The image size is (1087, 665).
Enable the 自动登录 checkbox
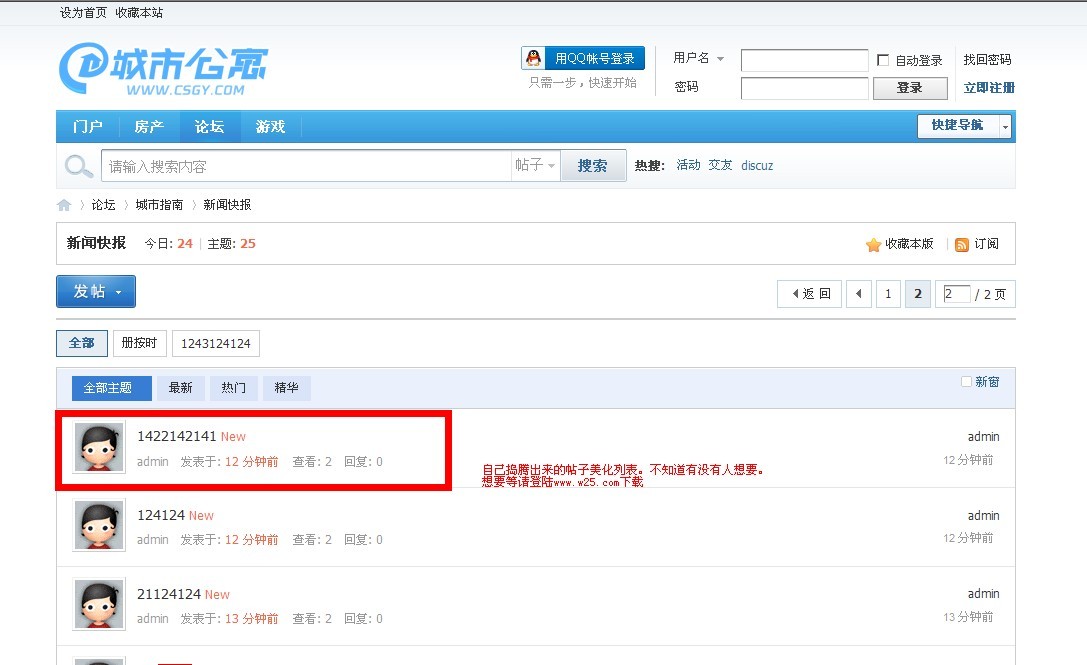(x=882, y=60)
